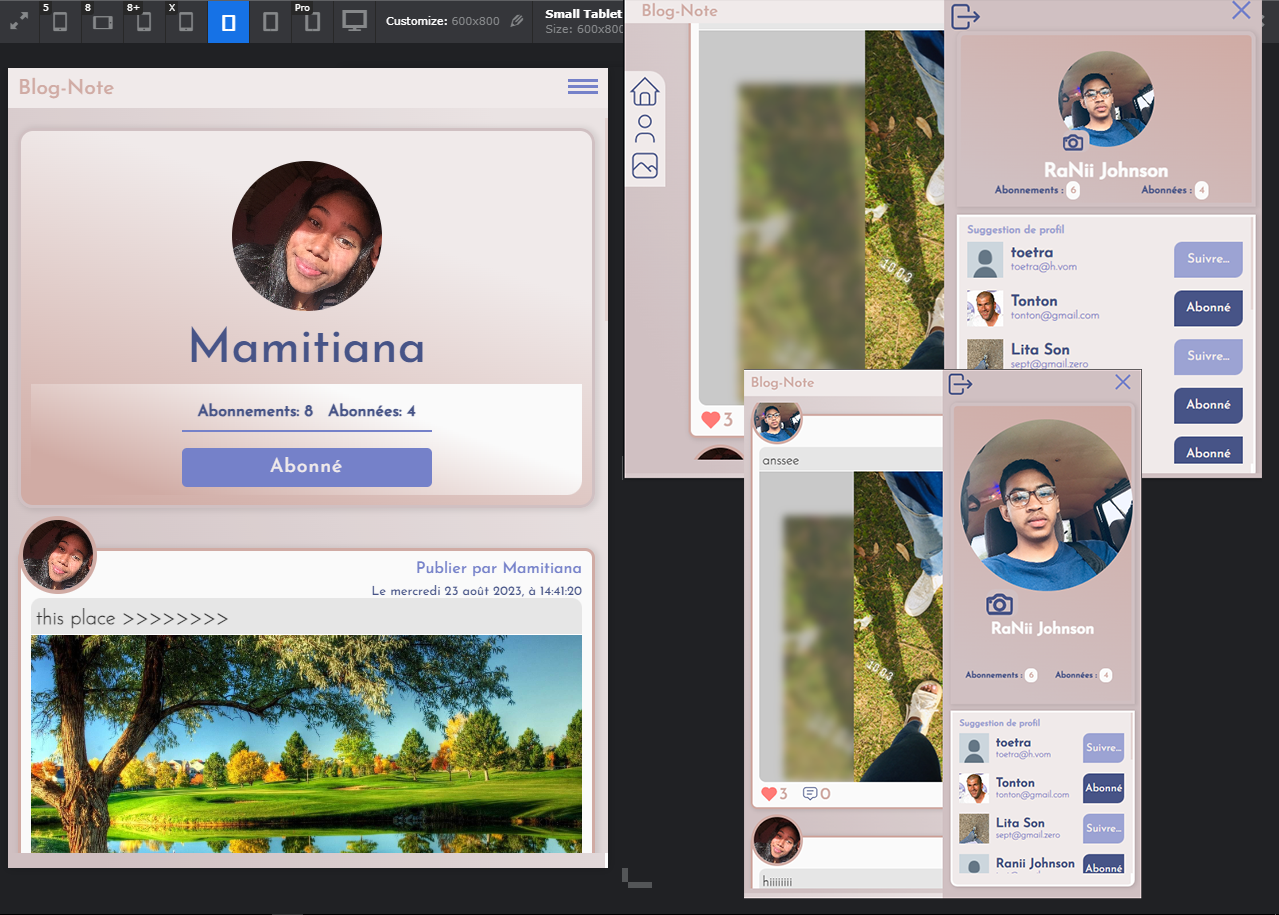Select the landscape device preset labeled 8
The image size is (1279, 915).
pos(102,21)
